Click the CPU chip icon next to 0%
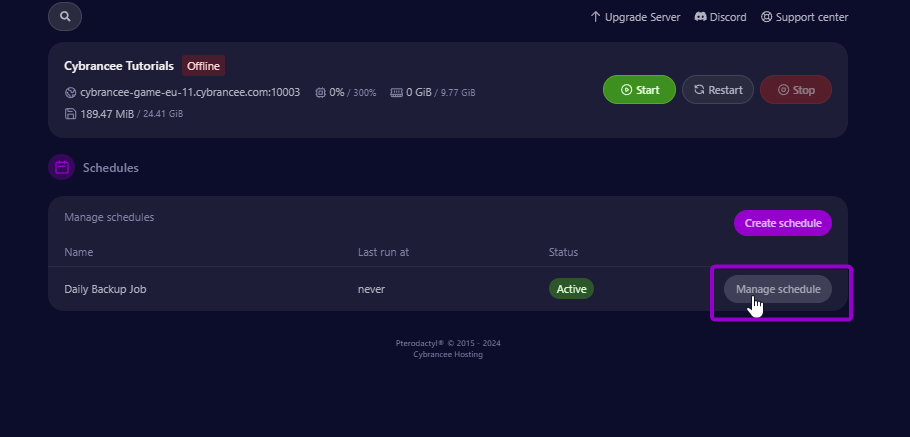Image resolution: width=910 pixels, height=437 pixels. (x=320, y=92)
